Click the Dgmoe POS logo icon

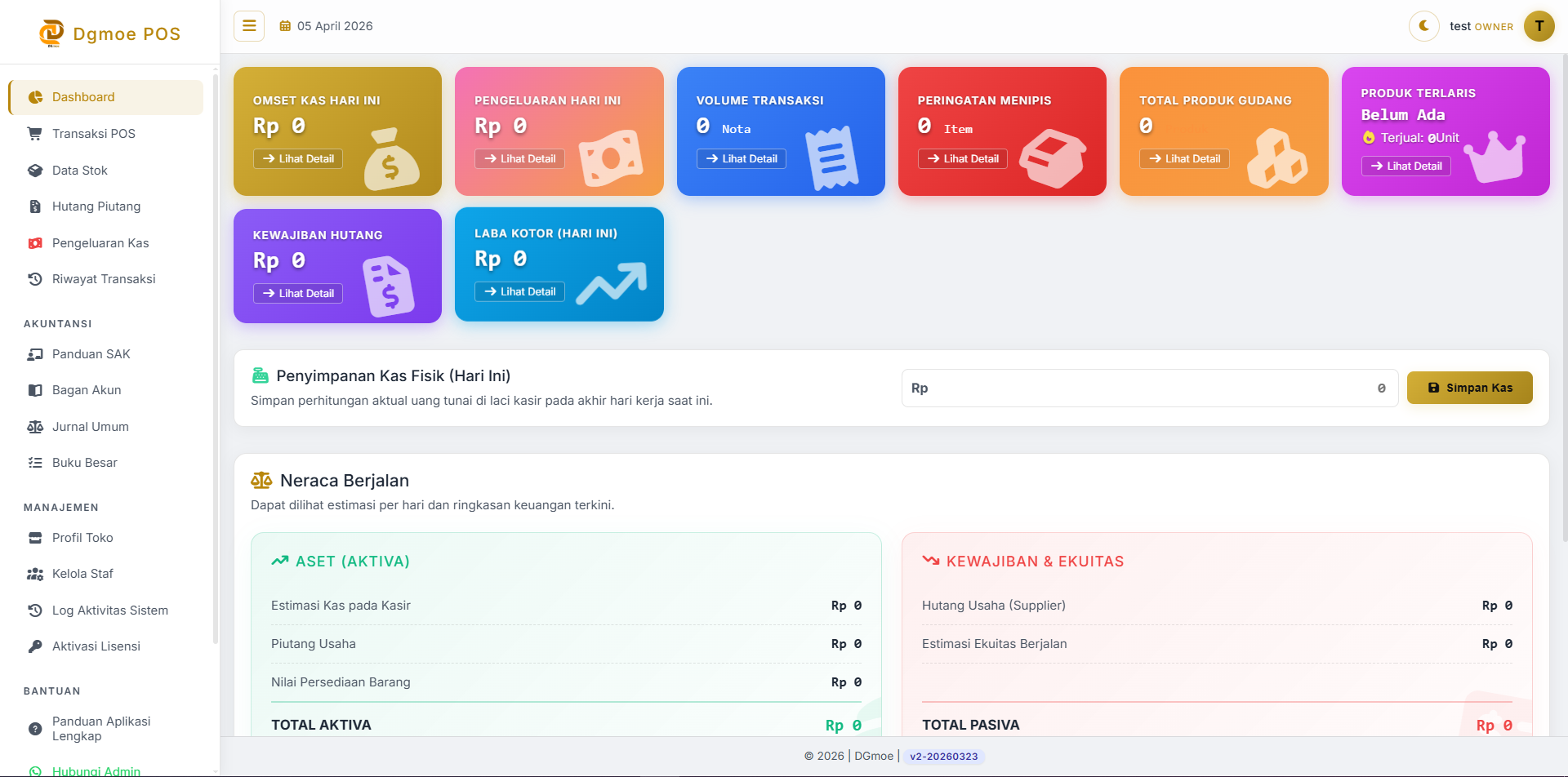51,33
